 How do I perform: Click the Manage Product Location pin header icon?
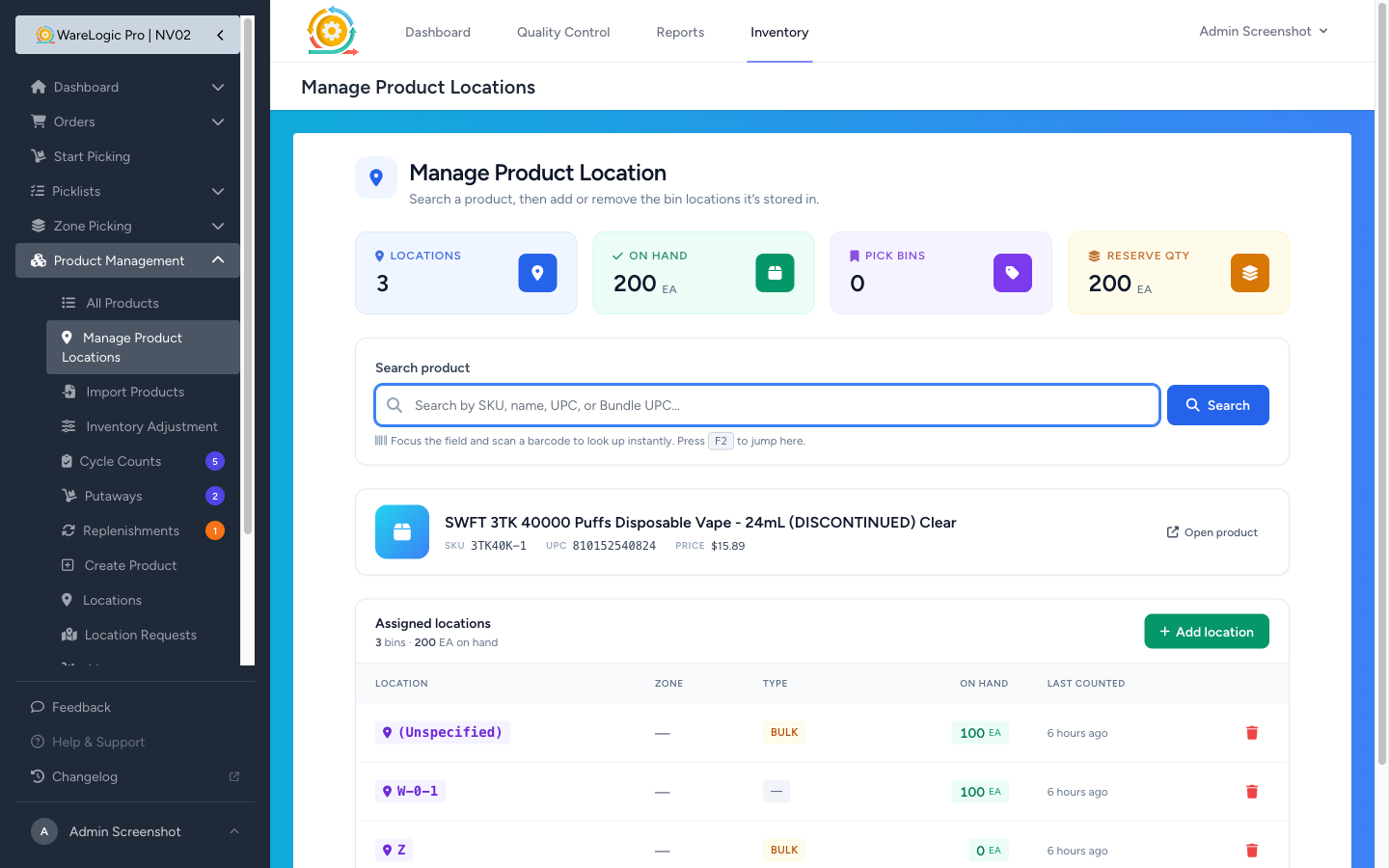click(x=376, y=177)
